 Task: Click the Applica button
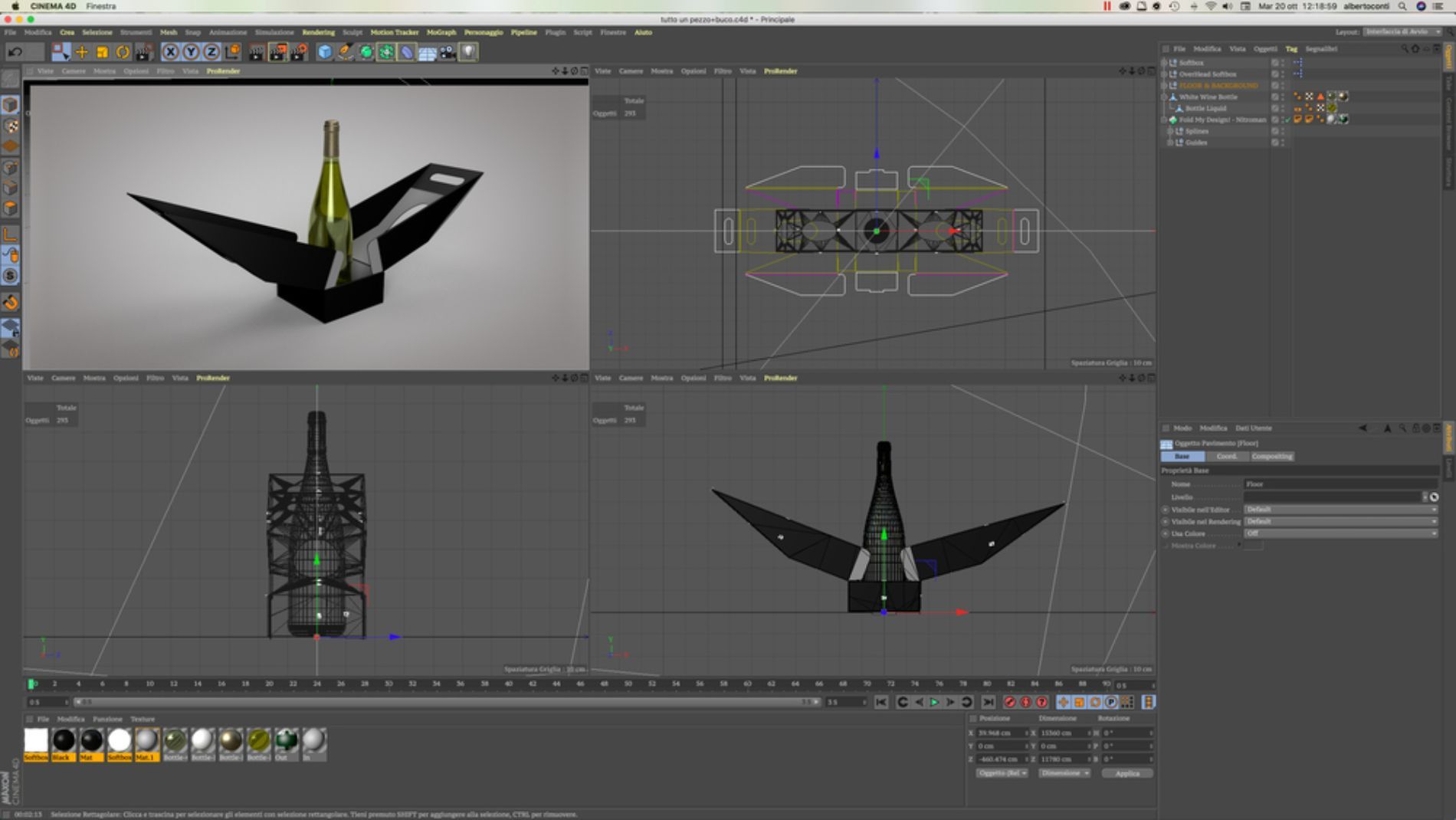tap(1126, 773)
